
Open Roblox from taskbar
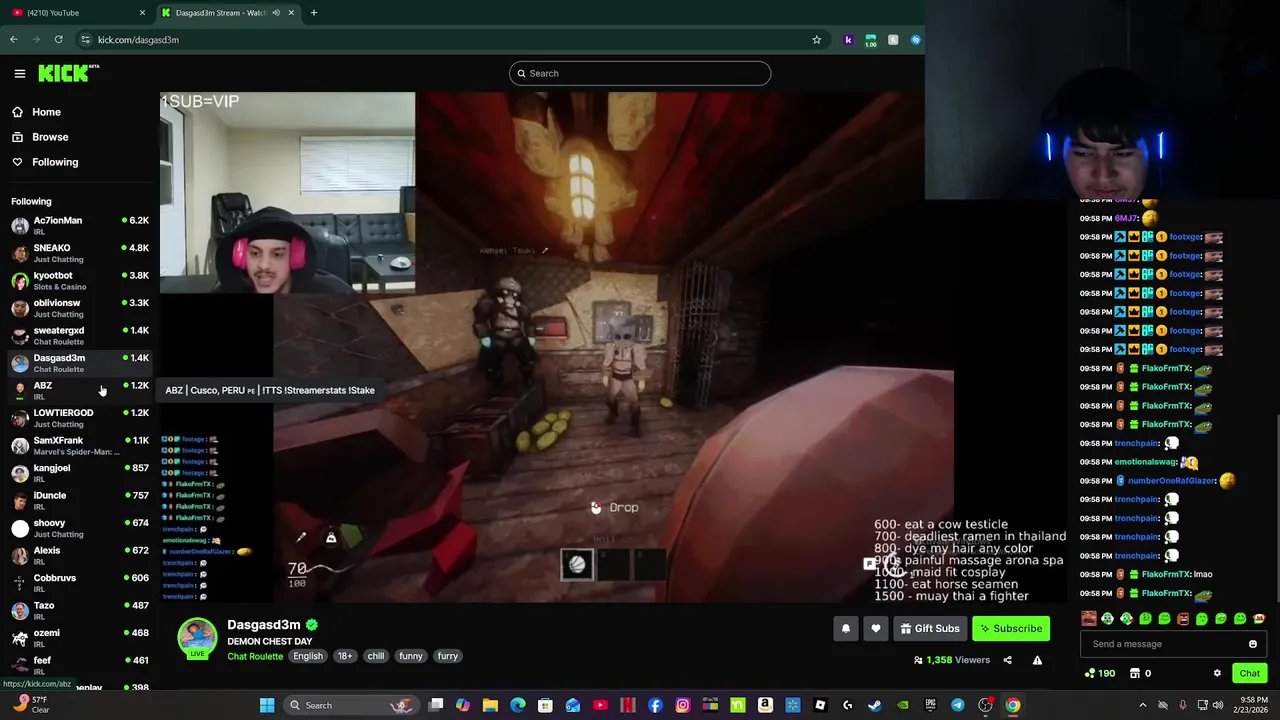pyautogui.click(x=820, y=705)
